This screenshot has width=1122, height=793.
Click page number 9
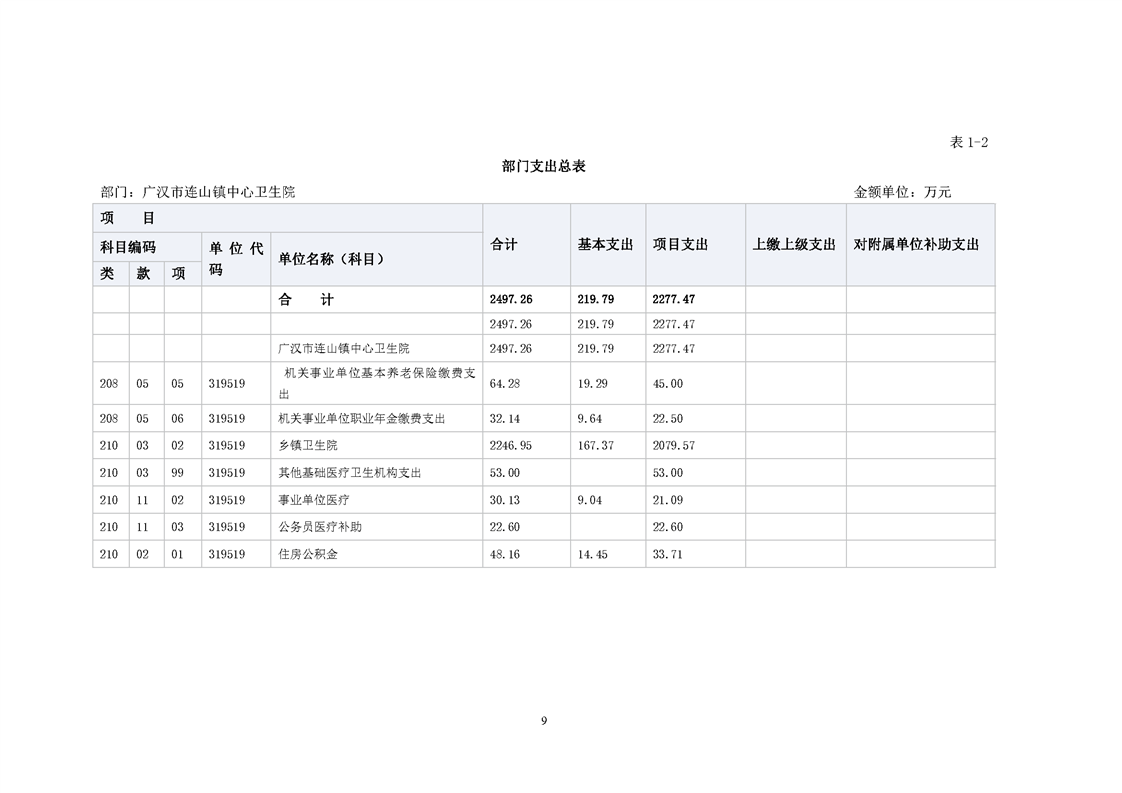(x=544, y=721)
